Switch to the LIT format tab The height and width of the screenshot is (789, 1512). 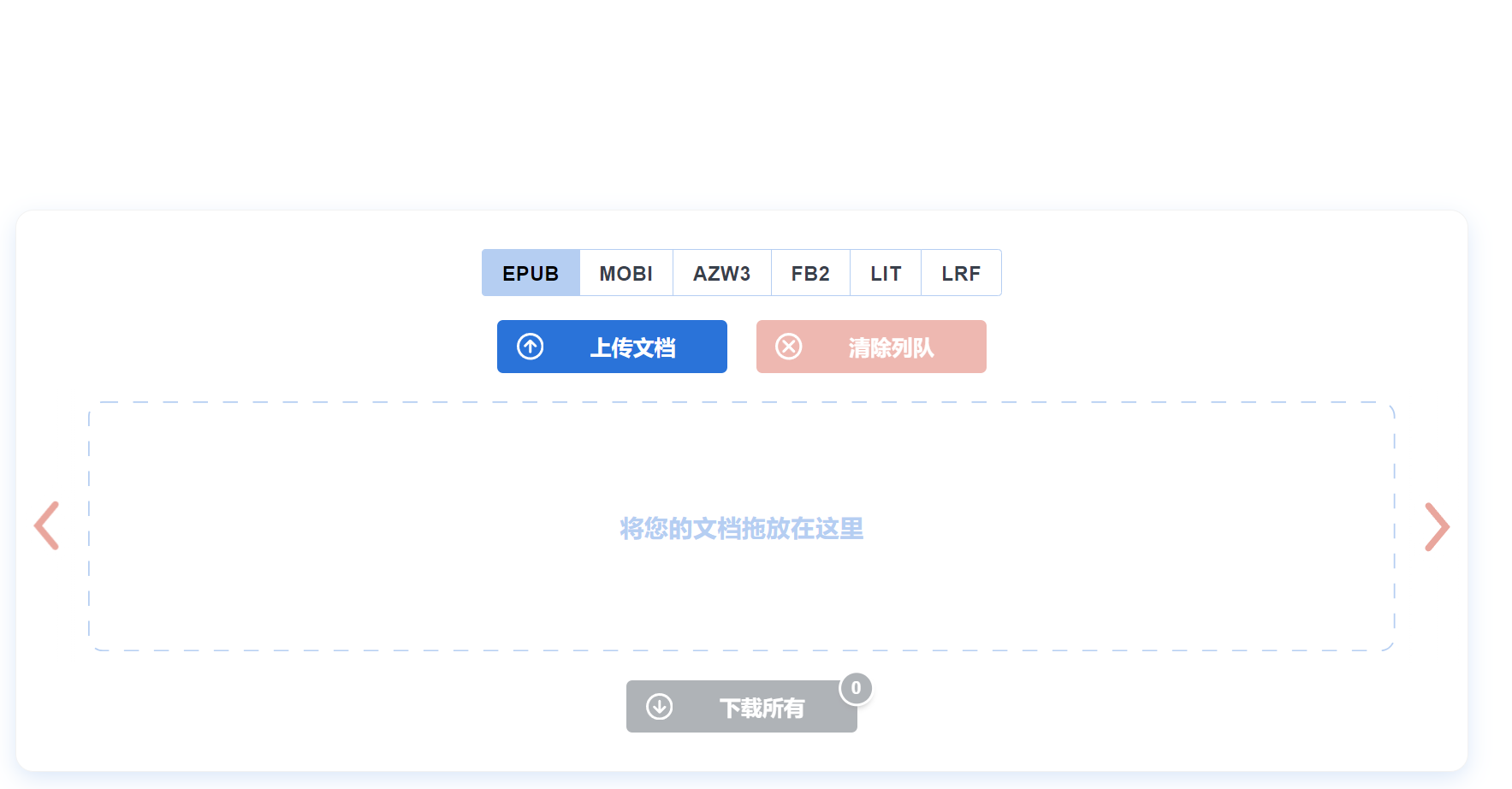coord(885,273)
